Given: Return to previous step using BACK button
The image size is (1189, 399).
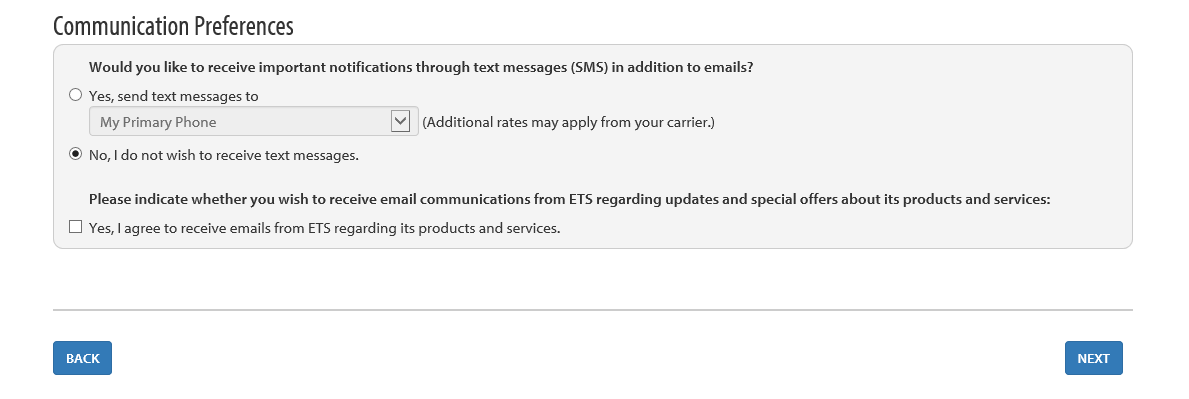Looking at the screenshot, I should pyautogui.click(x=83, y=358).
